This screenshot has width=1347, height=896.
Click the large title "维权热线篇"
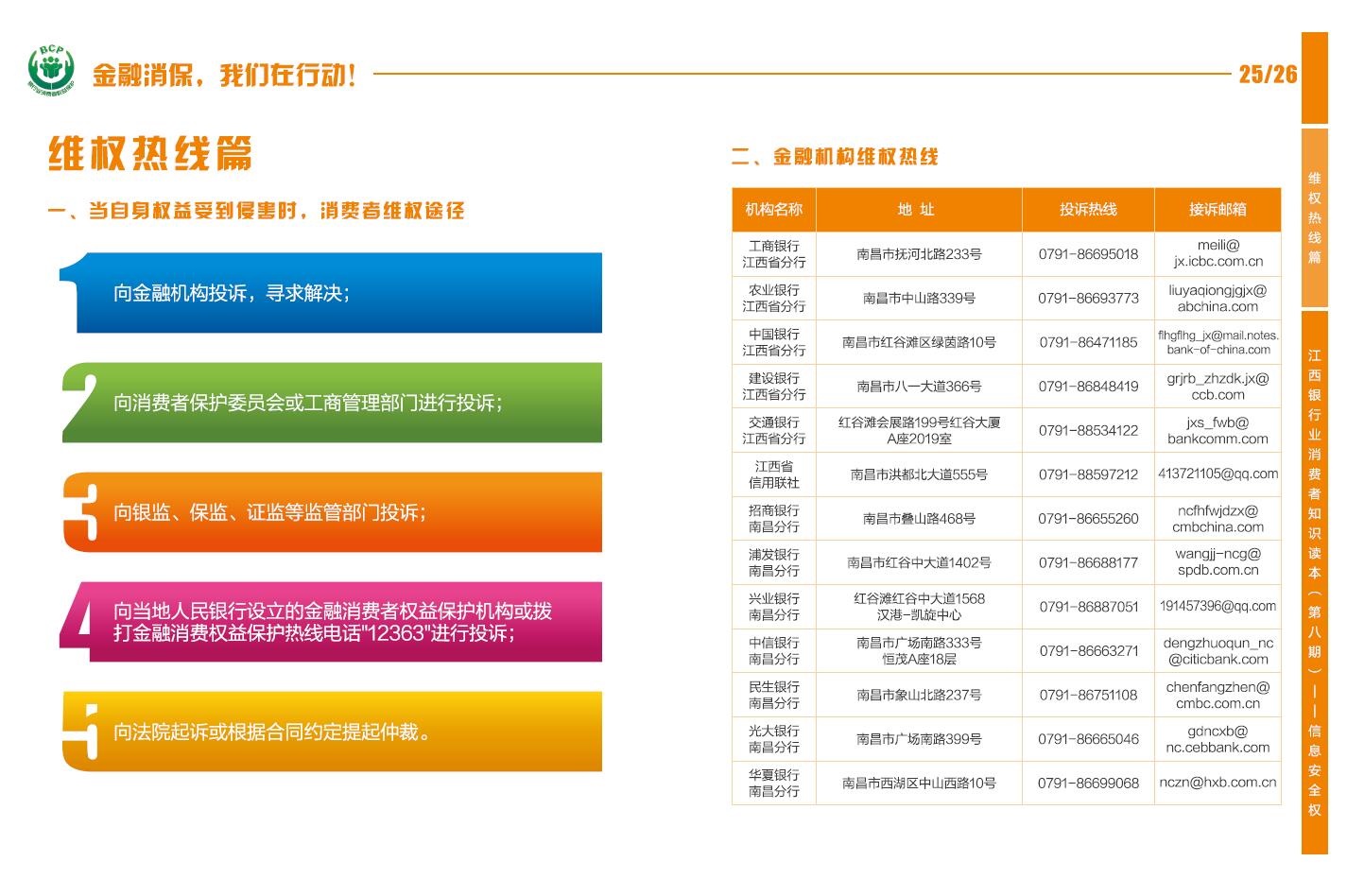click(150, 153)
